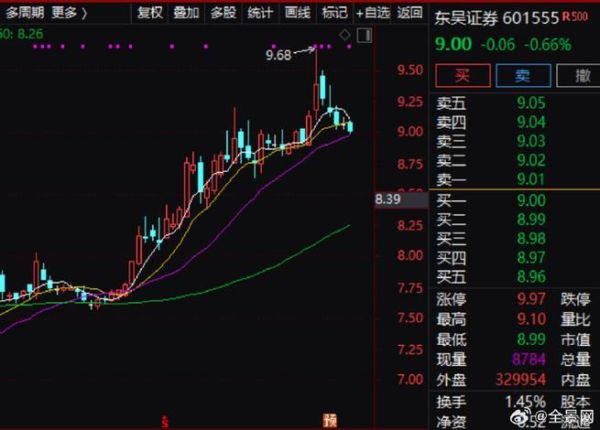Click the 换手 turnover value 1.45%
The width and height of the screenshot is (600, 430).
(x=525, y=402)
